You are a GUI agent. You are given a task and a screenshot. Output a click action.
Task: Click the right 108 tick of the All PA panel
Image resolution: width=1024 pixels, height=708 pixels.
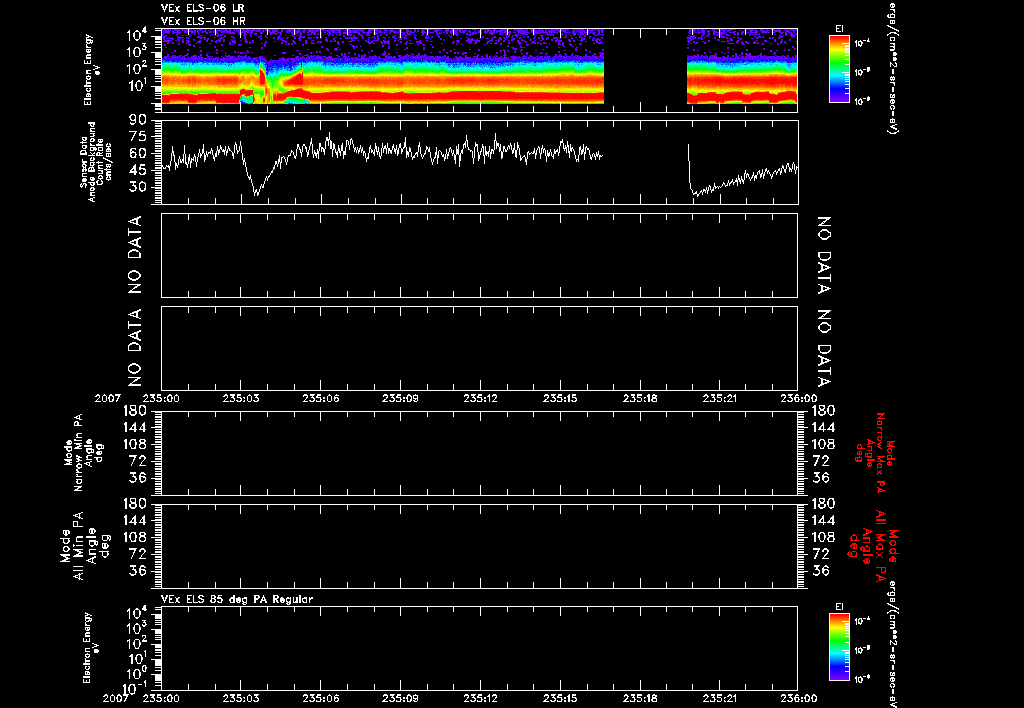pos(823,538)
